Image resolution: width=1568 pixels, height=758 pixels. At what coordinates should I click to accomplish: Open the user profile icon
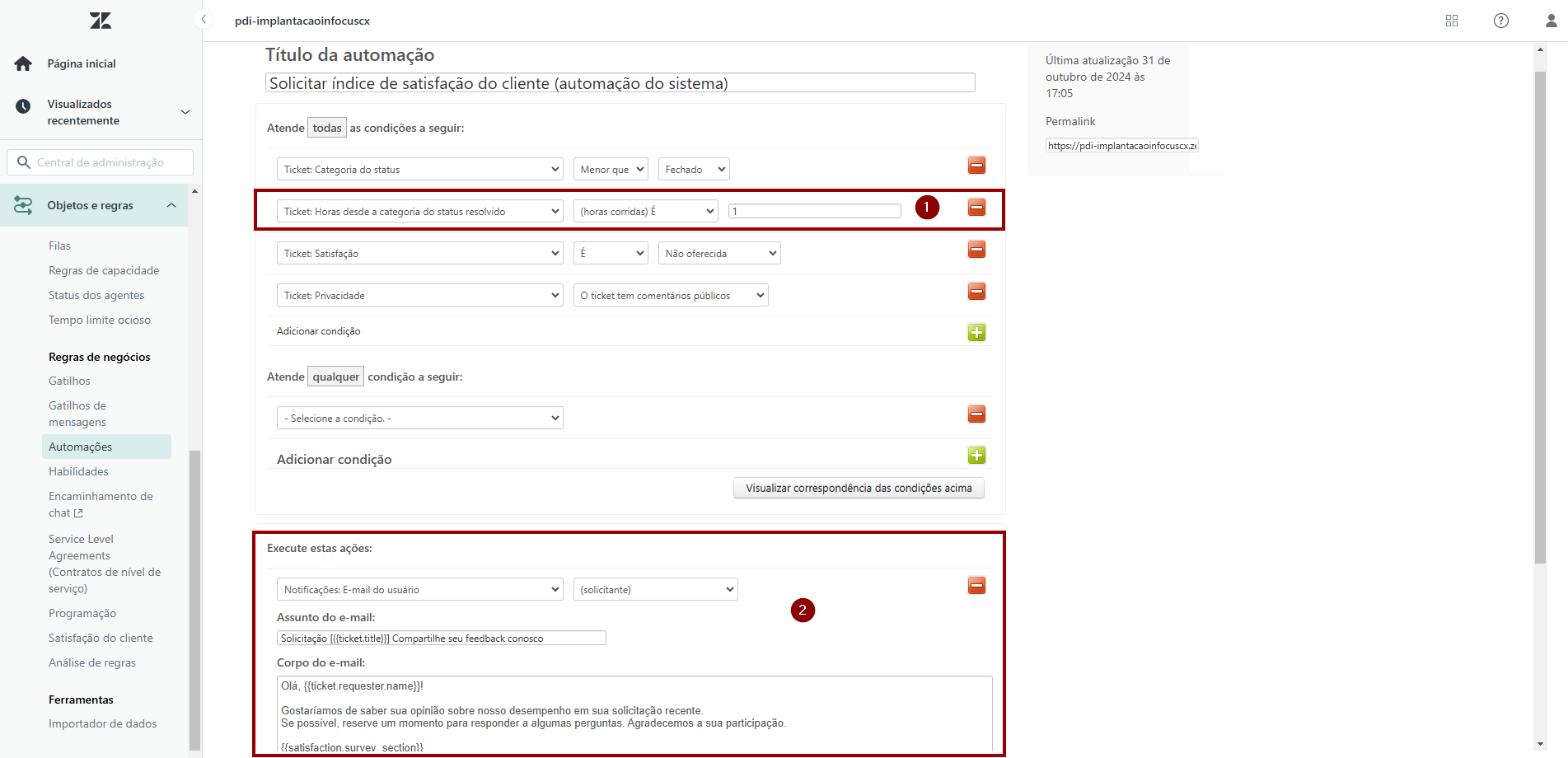coord(1551,21)
